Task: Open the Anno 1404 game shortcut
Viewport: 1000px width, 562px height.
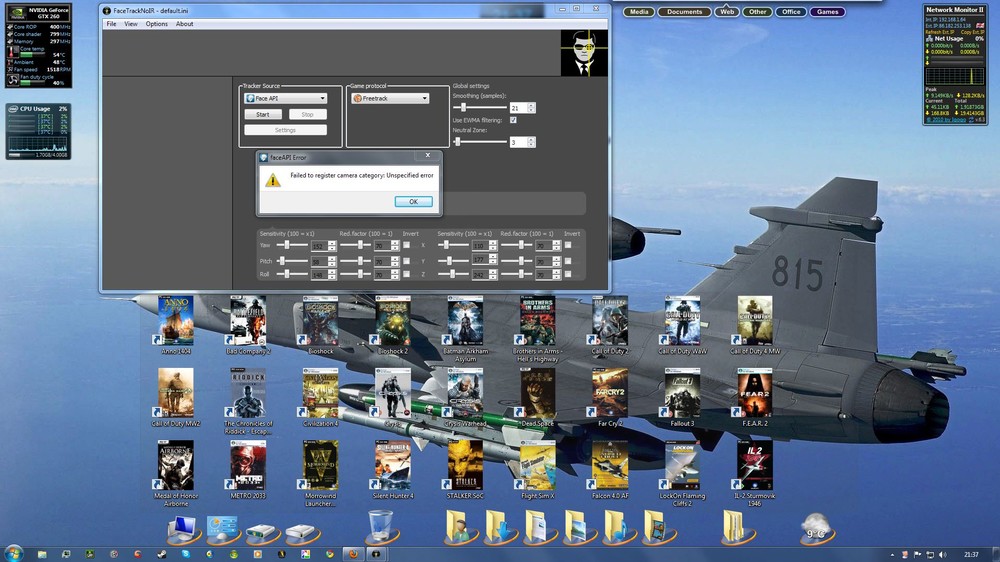Action: pos(175,325)
